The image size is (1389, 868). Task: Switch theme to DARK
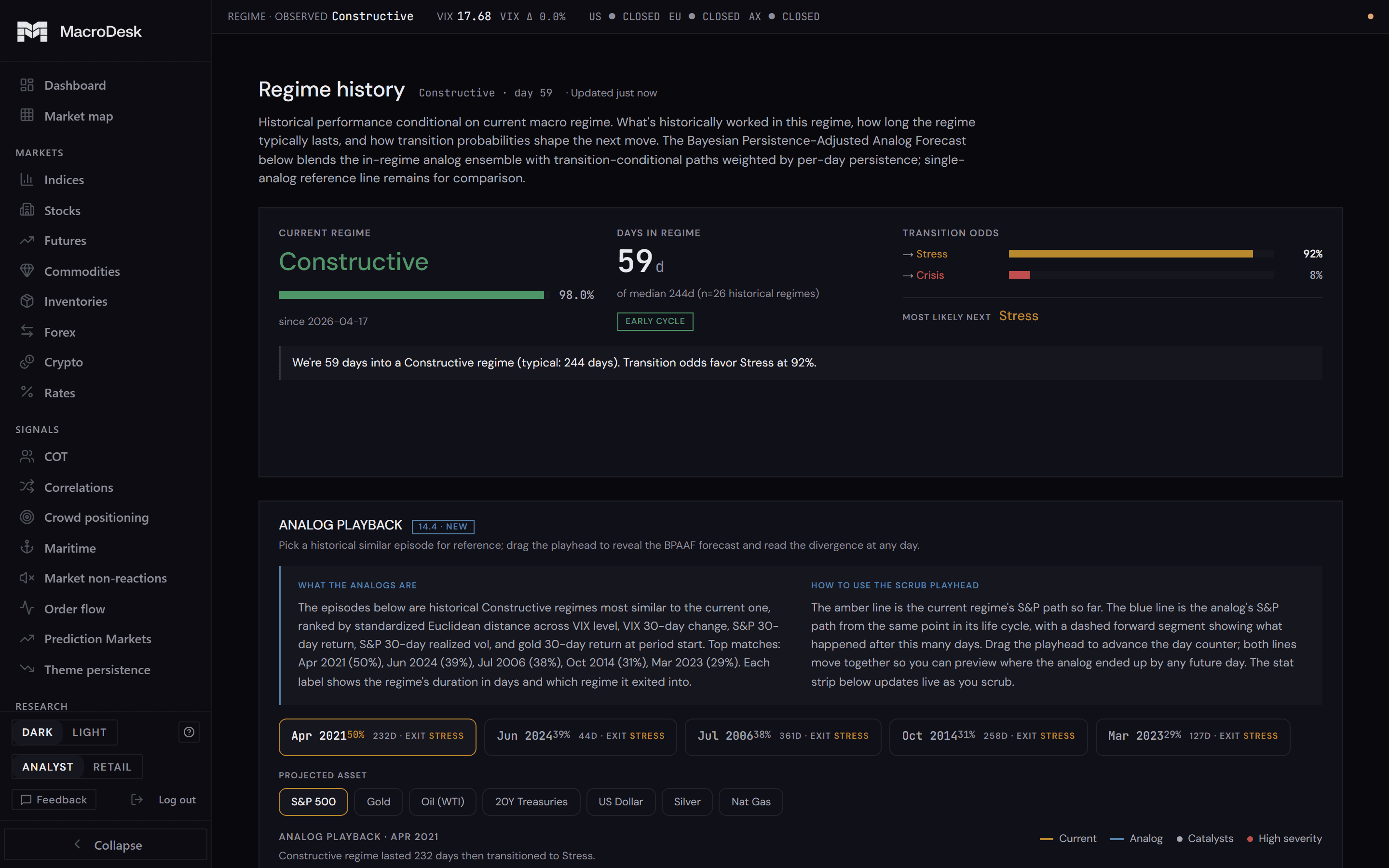[x=37, y=732]
